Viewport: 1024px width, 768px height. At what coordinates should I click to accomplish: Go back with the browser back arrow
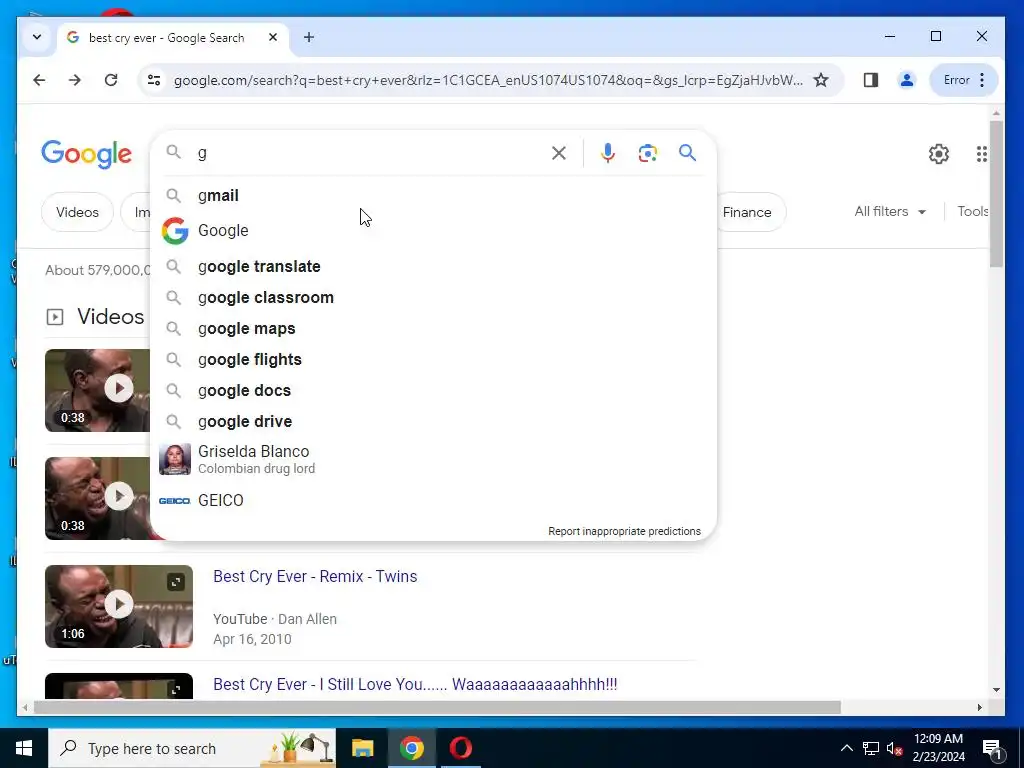[39, 80]
